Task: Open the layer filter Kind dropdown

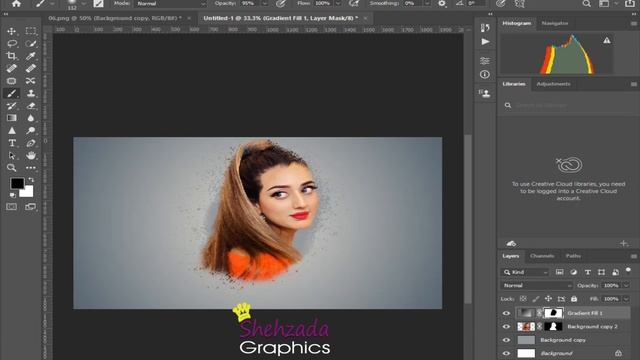Action: tap(525, 272)
